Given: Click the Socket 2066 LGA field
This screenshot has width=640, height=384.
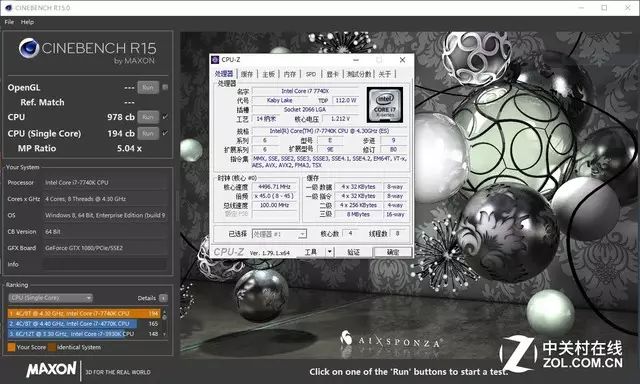Looking at the screenshot, I should [305, 109].
